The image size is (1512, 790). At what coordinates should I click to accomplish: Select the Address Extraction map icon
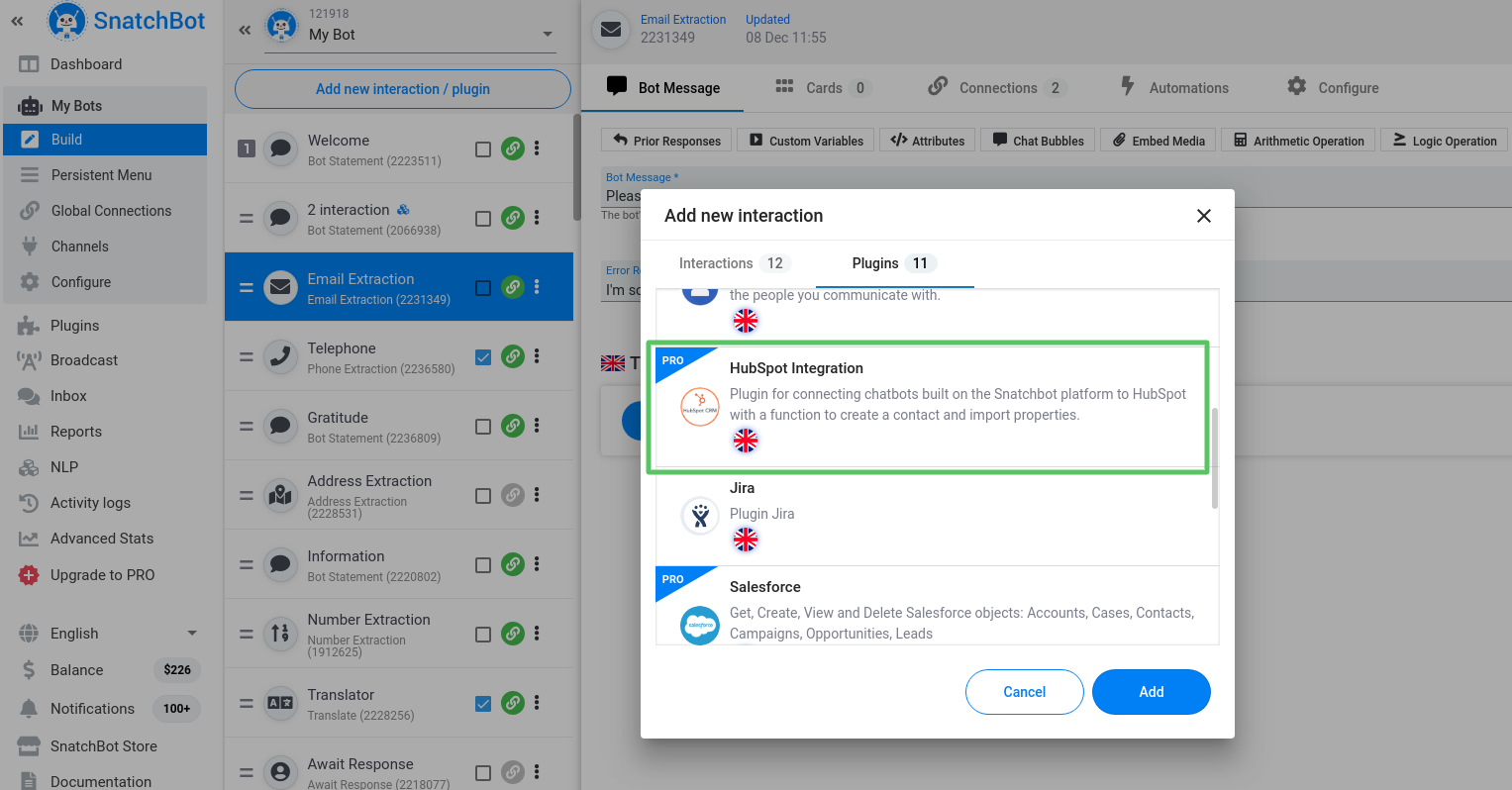point(281,495)
